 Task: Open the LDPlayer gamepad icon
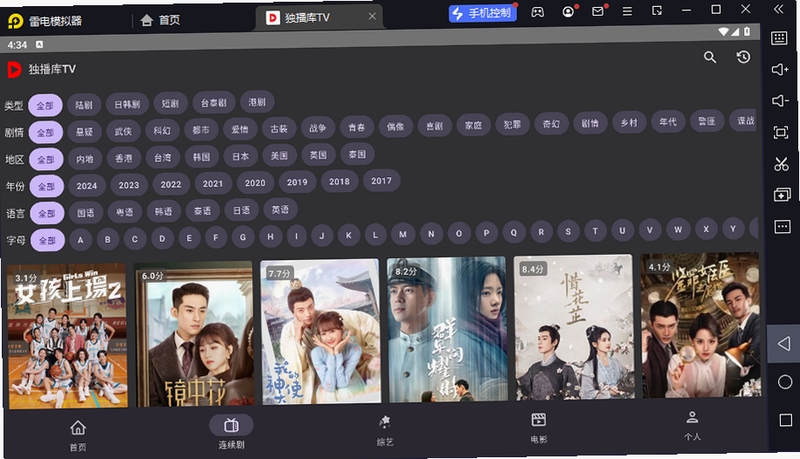pos(538,12)
